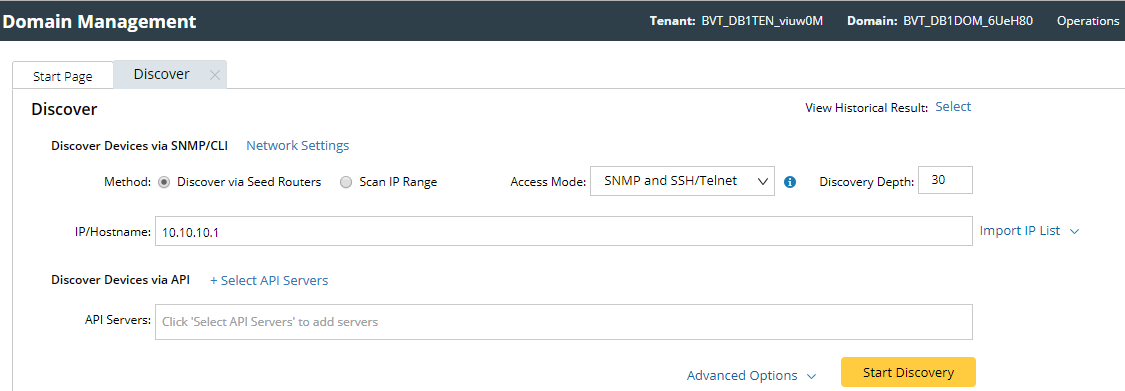Viewport: 1125px width, 391px height.
Task: Select the Scan IP Range radio button
Action: (x=346, y=182)
